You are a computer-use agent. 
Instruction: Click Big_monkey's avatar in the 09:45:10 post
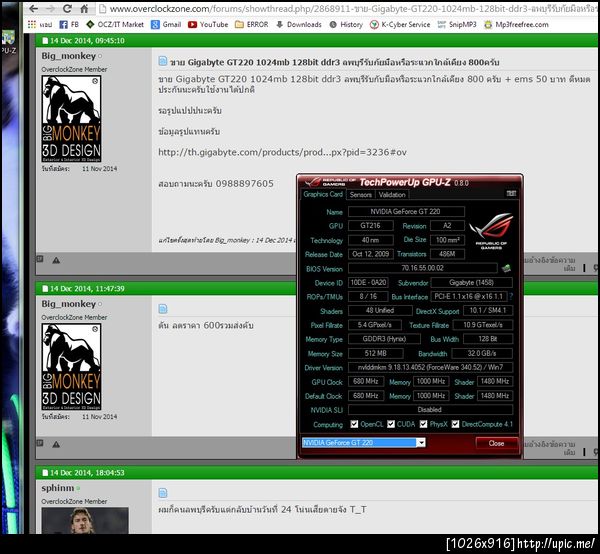click(72, 119)
